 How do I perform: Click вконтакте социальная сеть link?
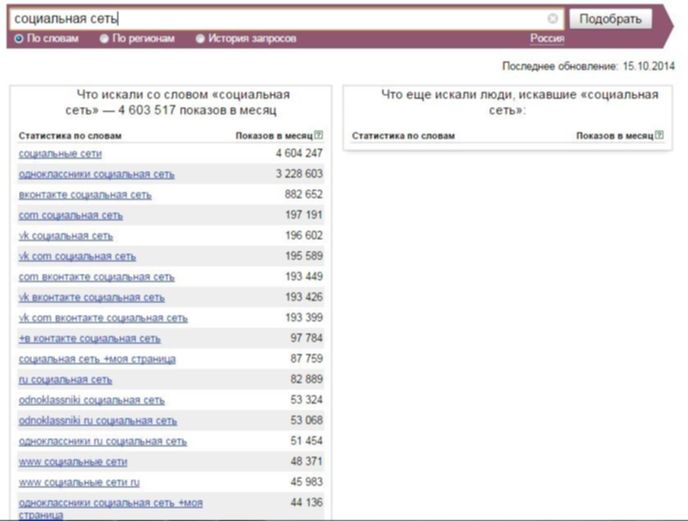85,195
